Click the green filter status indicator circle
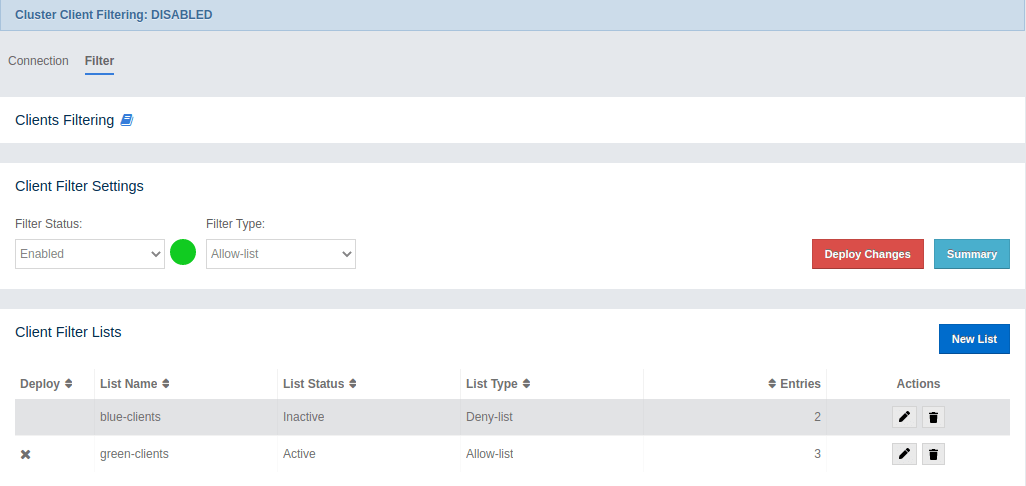The height and width of the screenshot is (486, 1026). tap(183, 253)
